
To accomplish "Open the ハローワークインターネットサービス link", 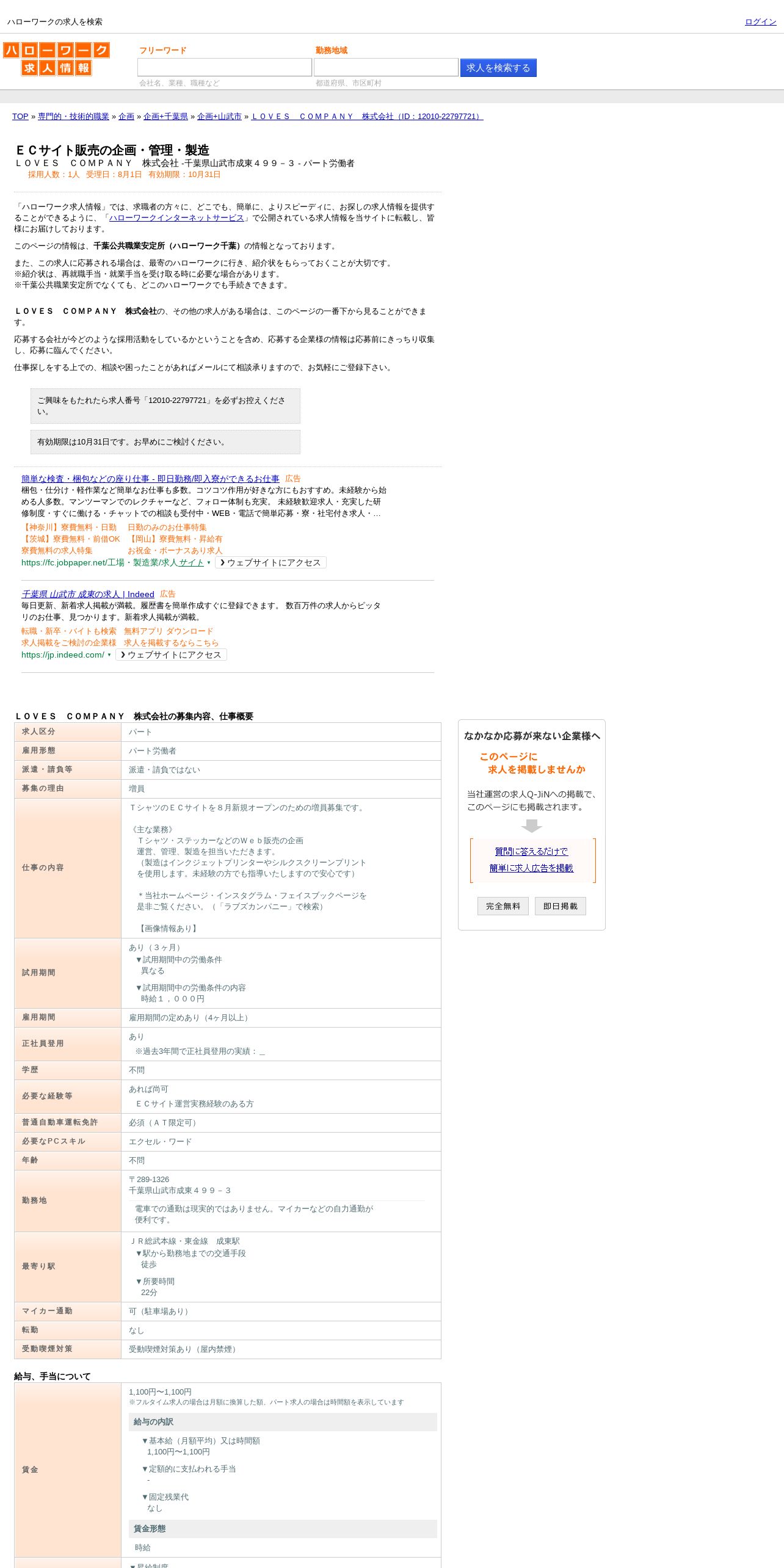I will tap(176, 218).
